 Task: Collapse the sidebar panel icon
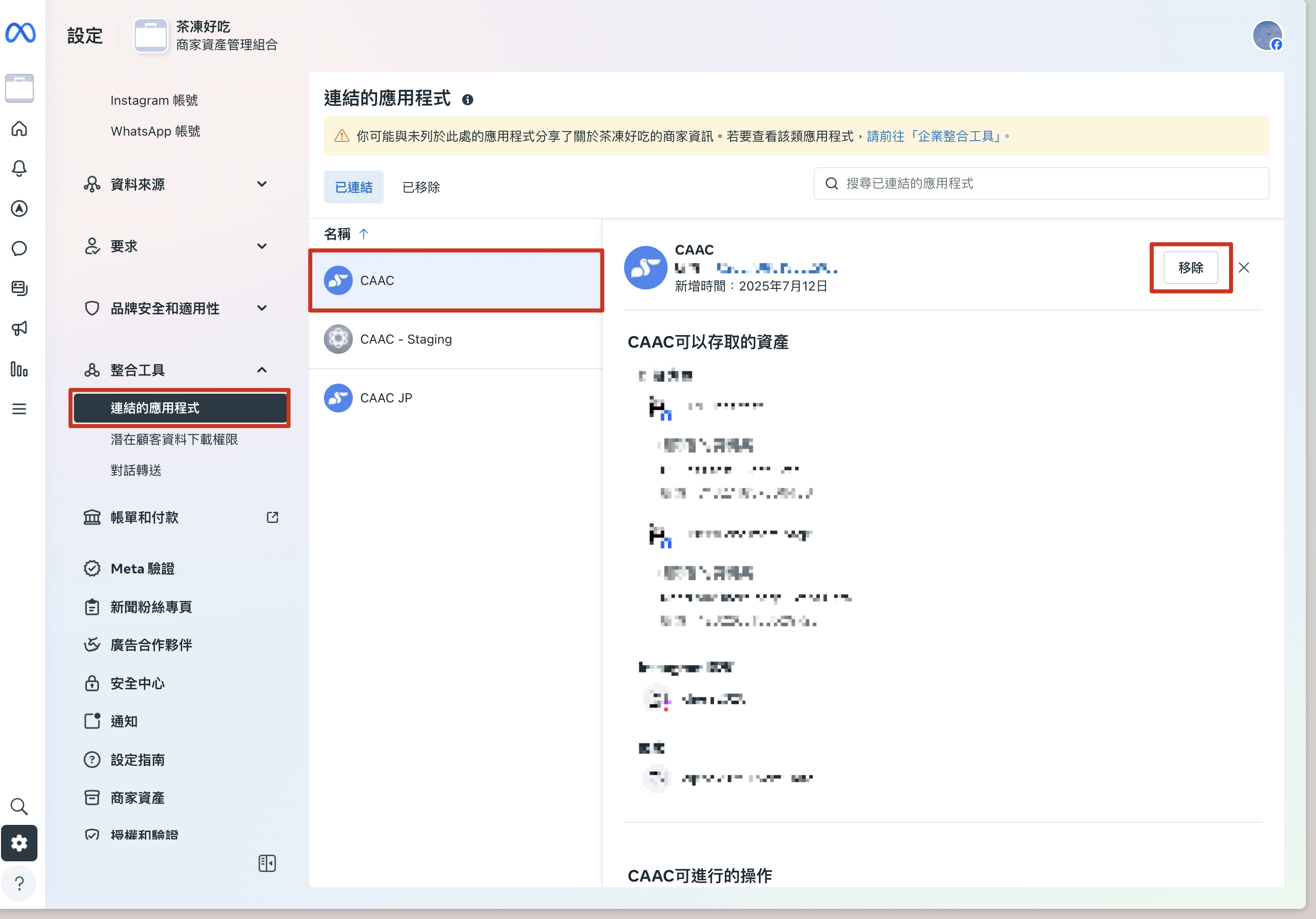click(x=267, y=863)
